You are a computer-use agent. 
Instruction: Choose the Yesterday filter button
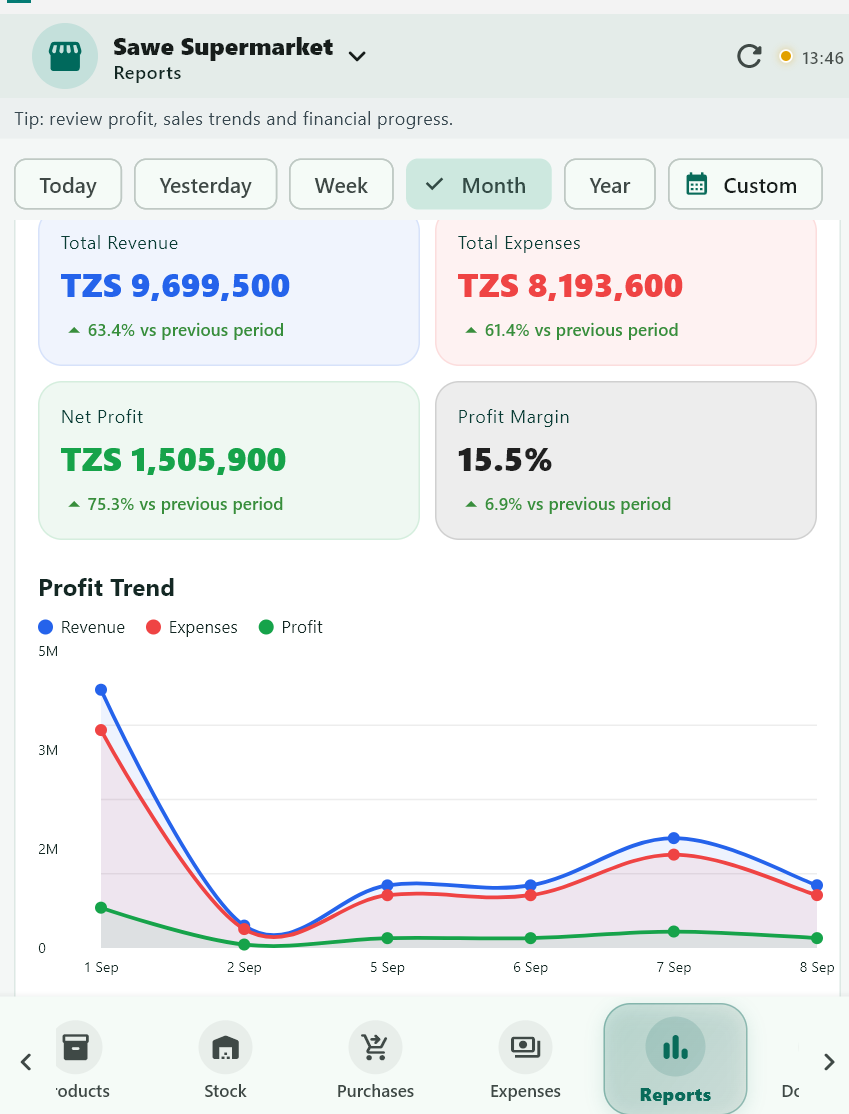[205, 185]
